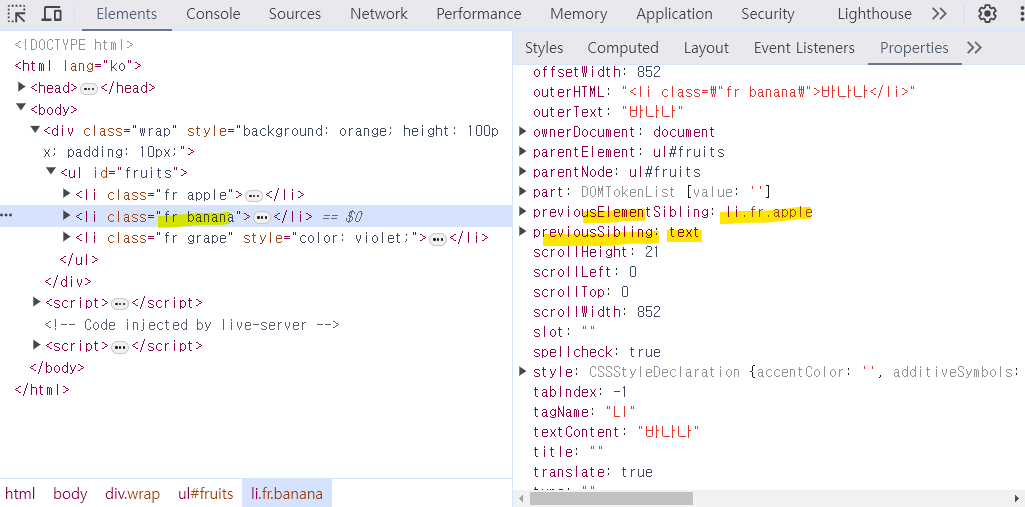Collapse the ul id fruits arrow

51,171
